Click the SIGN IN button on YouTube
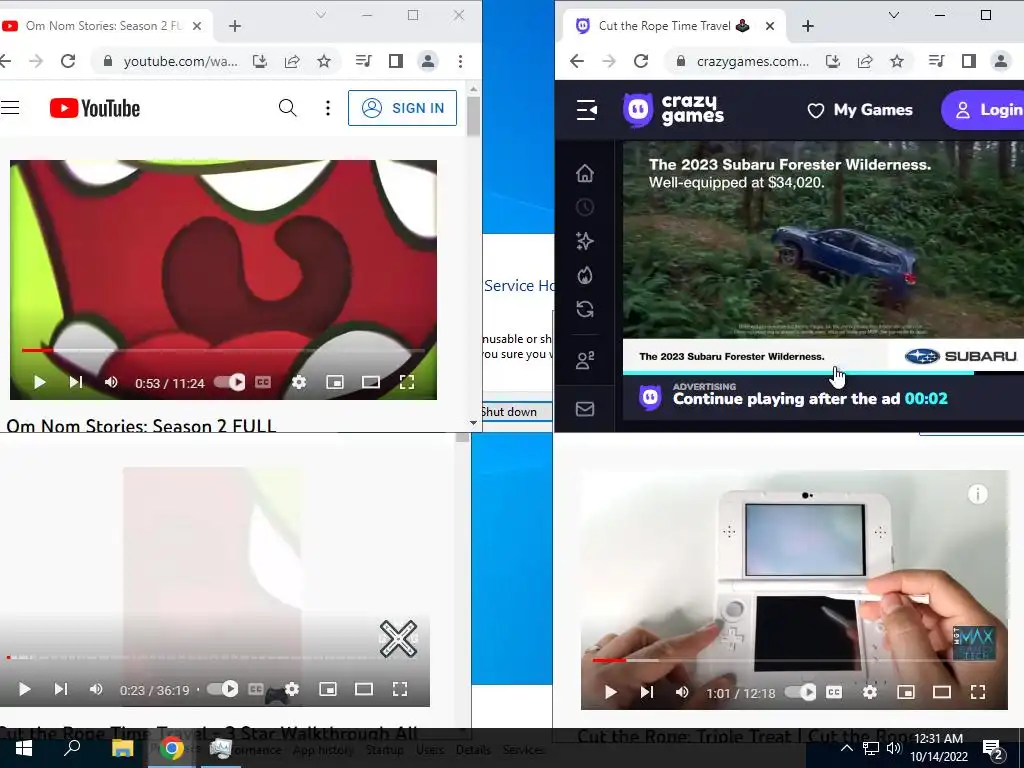 402,108
